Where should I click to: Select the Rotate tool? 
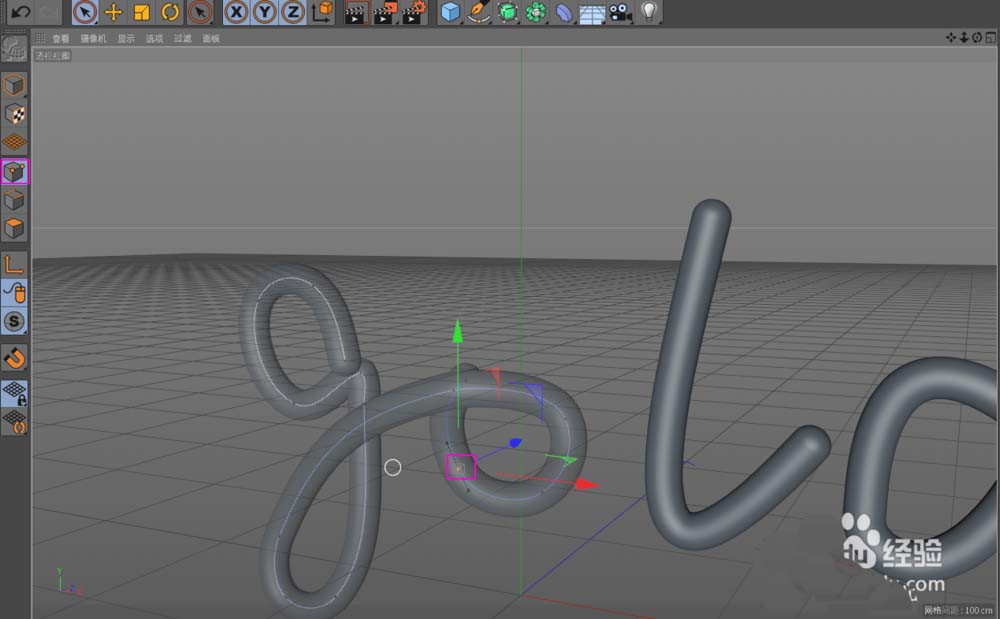click(170, 12)
